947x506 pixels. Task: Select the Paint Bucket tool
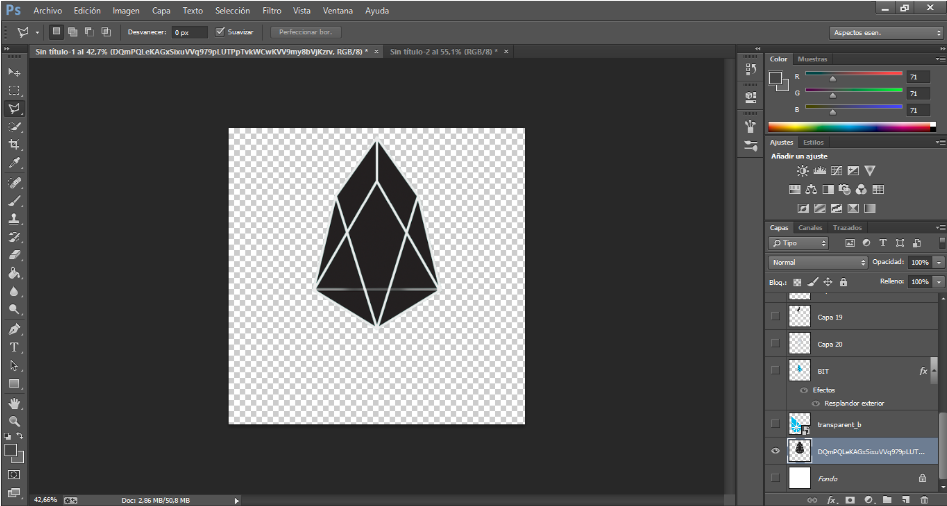[x=14, y=273]
